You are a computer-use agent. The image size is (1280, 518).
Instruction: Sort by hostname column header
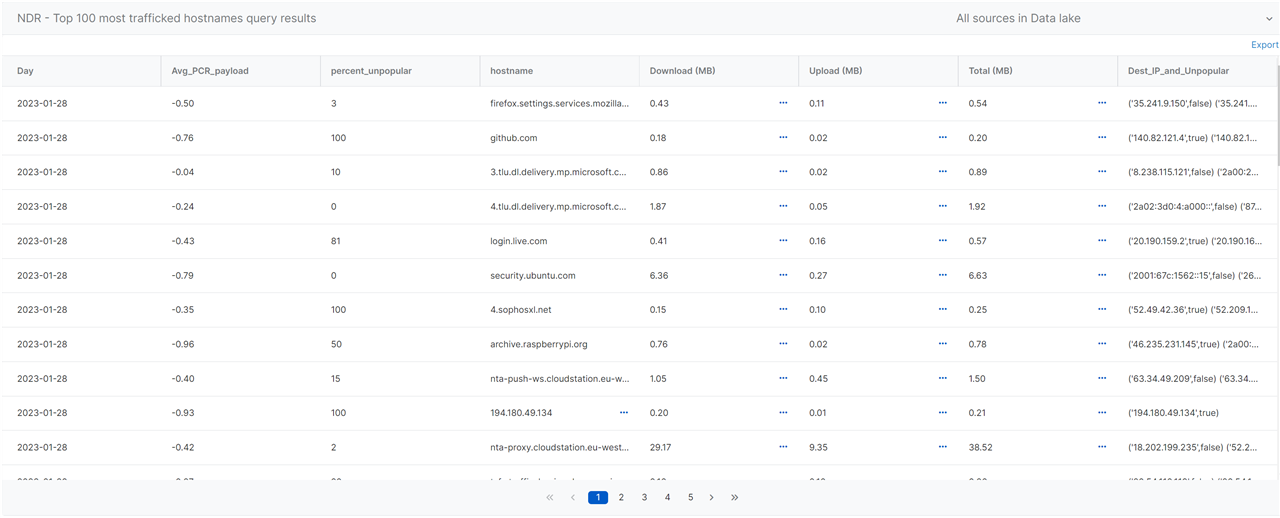click(511, 71)
